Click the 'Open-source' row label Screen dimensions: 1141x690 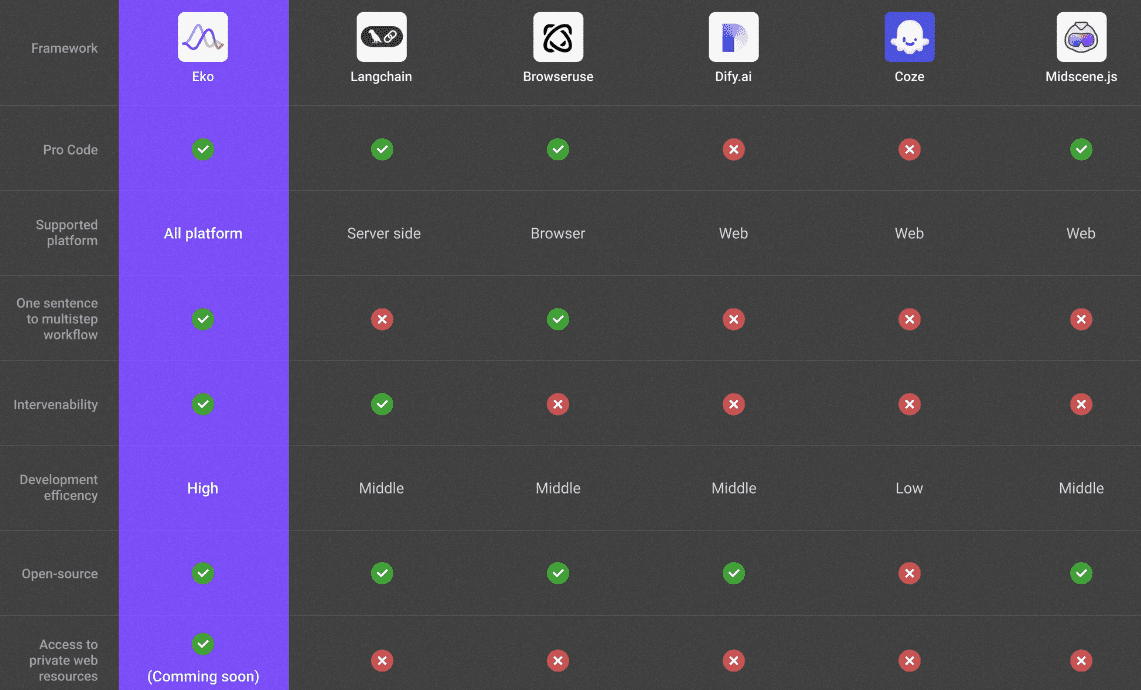(60, 574)
